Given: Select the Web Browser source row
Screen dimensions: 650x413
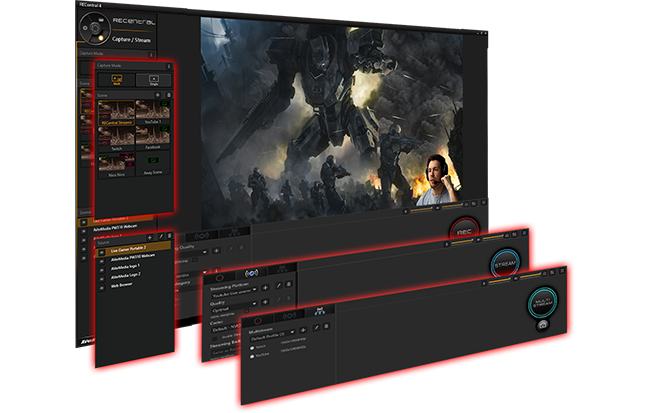Looking at the screenshot, I should coord(133,285).
